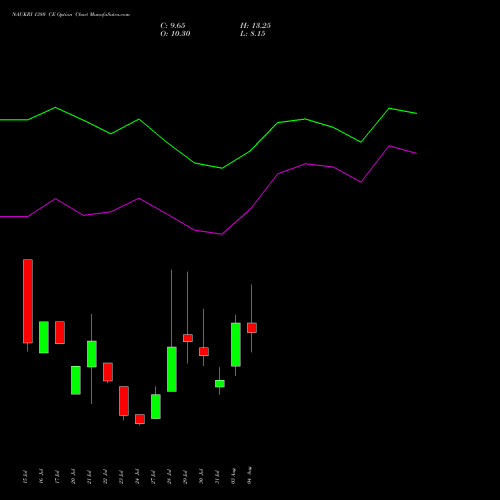Select the red candle for 30 Jul

pos(204,352)
